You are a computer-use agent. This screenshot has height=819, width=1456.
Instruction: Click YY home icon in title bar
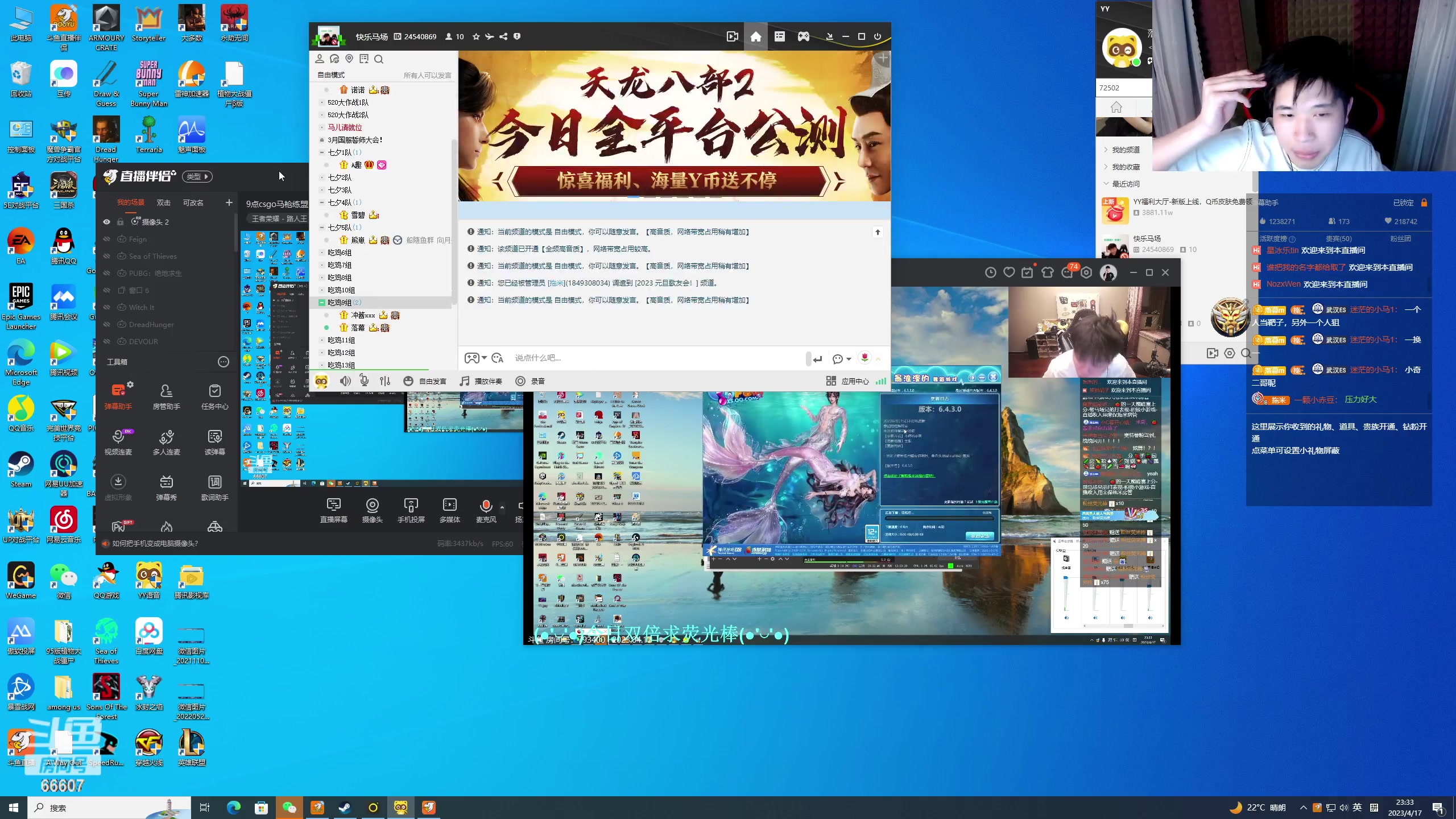click(756, 36)
